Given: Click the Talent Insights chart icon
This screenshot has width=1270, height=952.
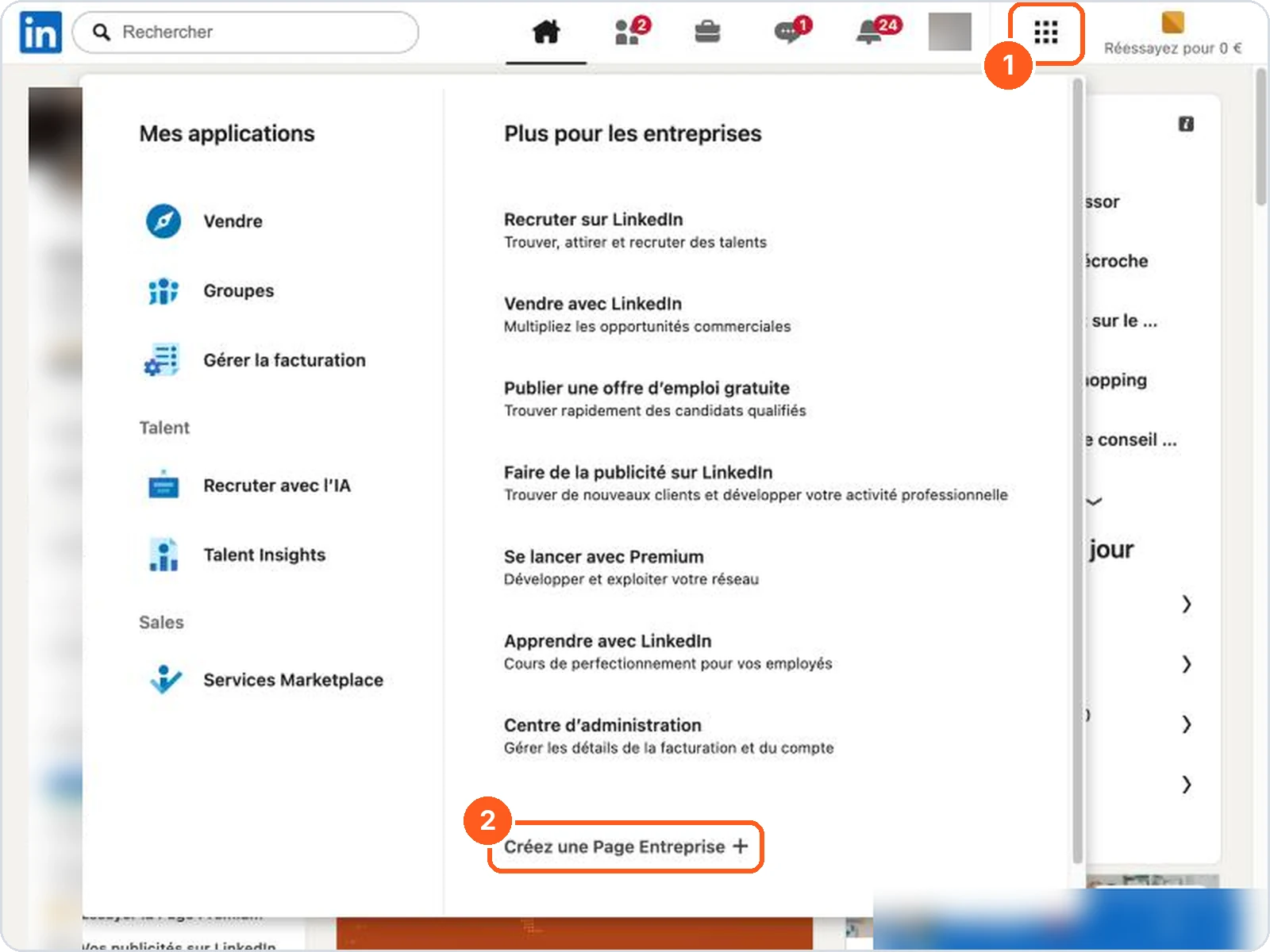Looking at the screenshot, I should (x=164, y=555).
